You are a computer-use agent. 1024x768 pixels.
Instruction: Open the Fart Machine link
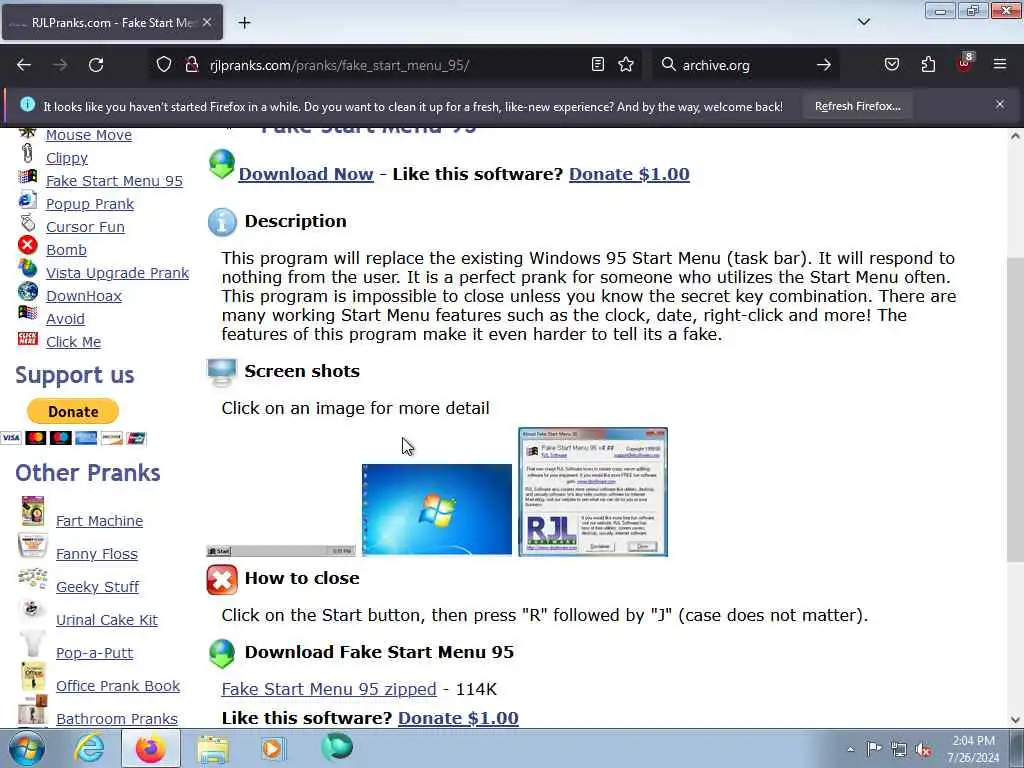[99, 521]
